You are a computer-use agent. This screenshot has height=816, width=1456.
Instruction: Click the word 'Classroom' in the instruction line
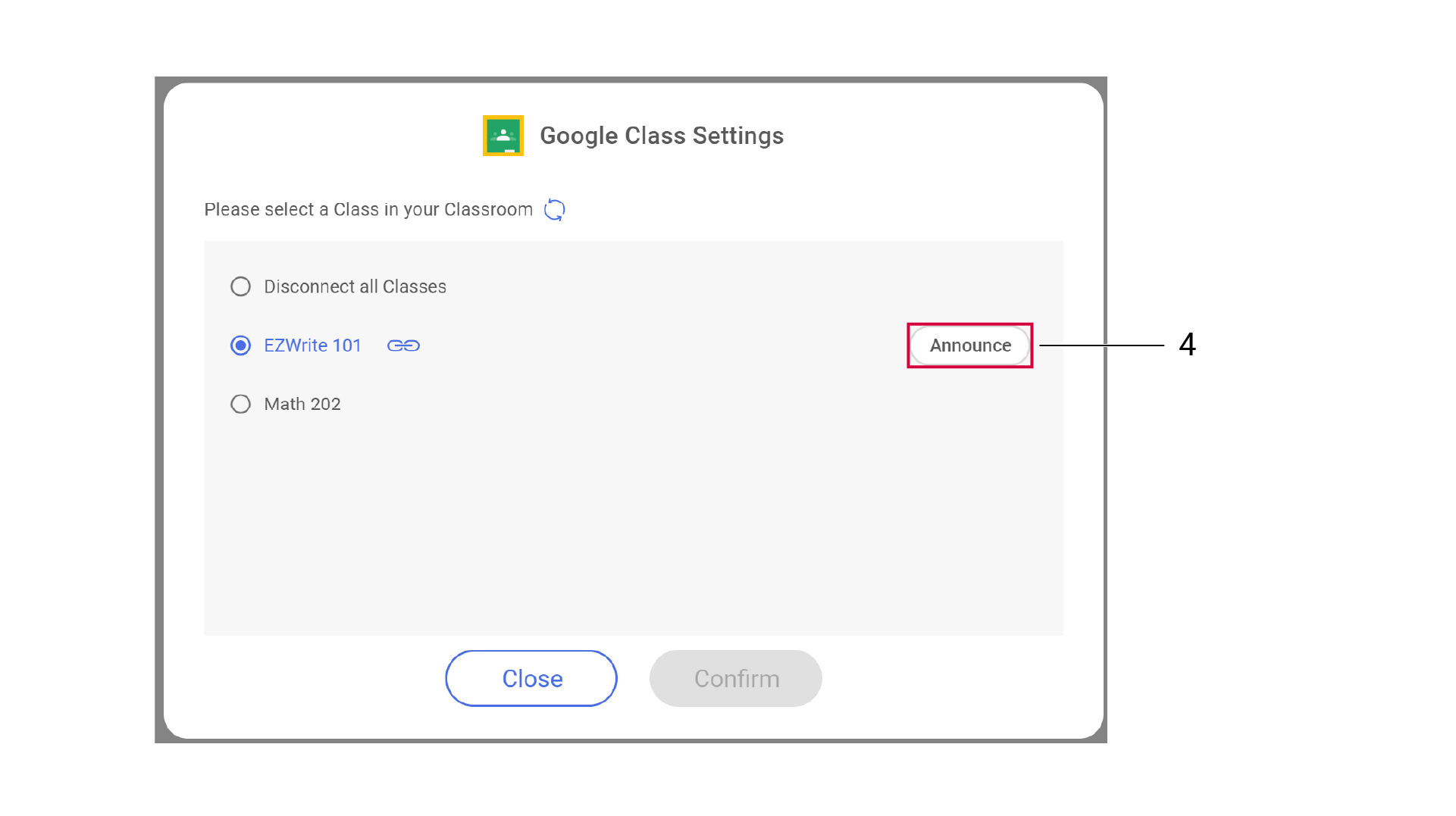click(488, 210)
